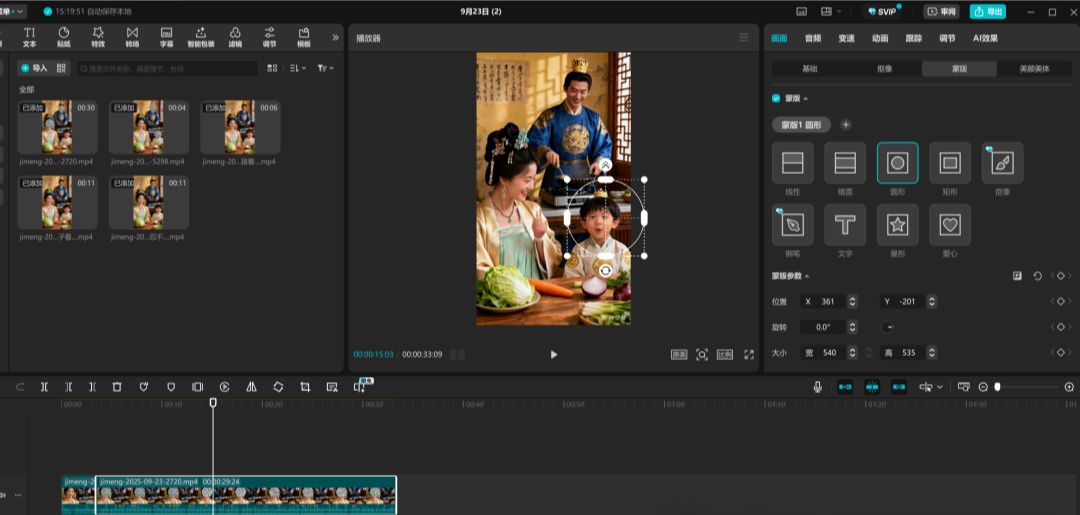Image resolution: width=1080 pixels, height=515 pixels.
Task: Choose the 圆形 circle mask shape
Action: [897, 162]
